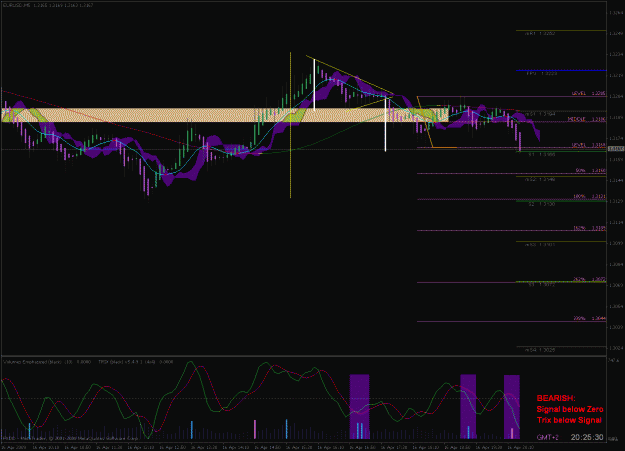Click the GMT+2 timezone label
The image size is (625, 451).
click(x=547, y=437)
